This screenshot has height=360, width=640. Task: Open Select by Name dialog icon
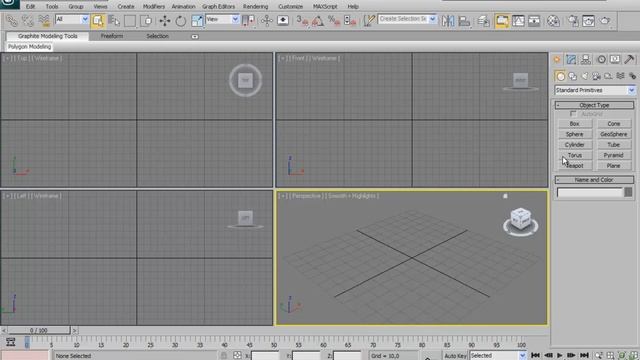coord(114,21)
